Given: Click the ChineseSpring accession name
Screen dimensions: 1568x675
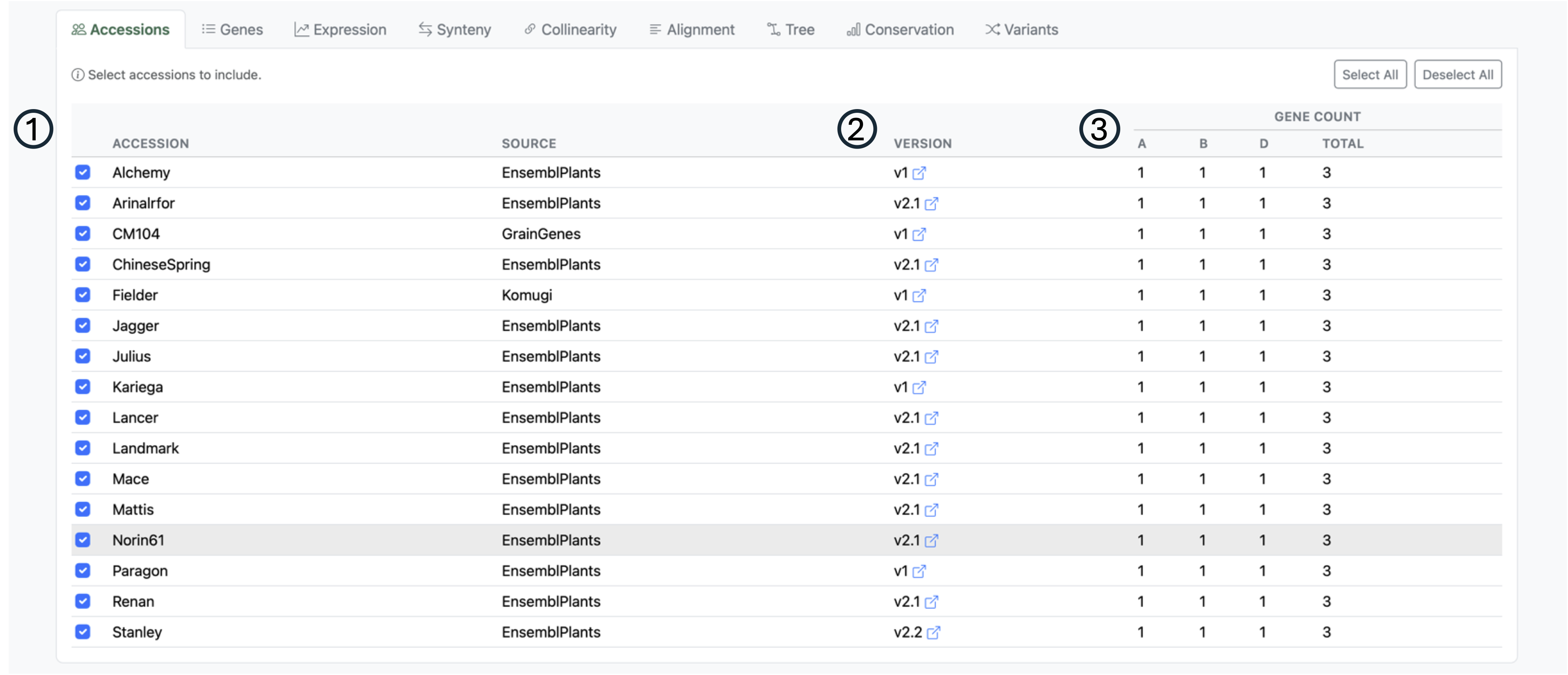Looking at the screenshot, I should [x=161, y=264].
